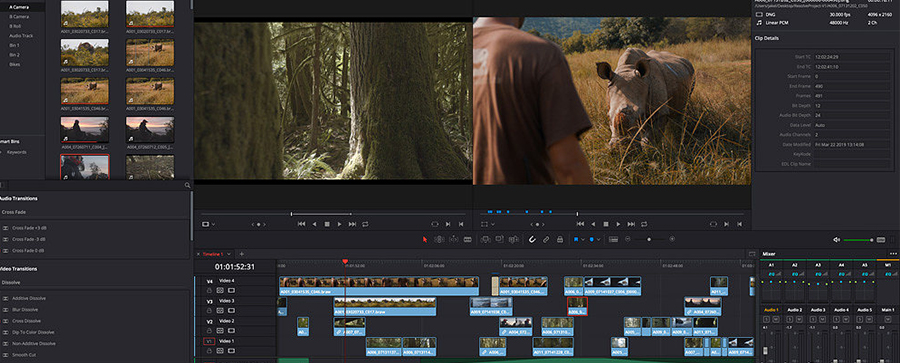
Task: Toggle loop playback in timeline viewer
Action: click(644, 224)
